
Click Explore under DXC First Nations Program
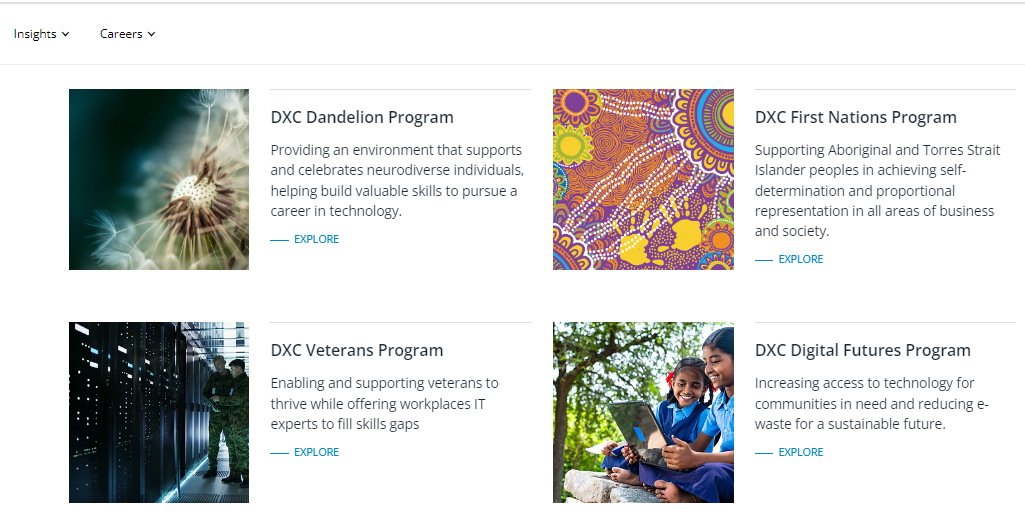(x=800, y=259)
